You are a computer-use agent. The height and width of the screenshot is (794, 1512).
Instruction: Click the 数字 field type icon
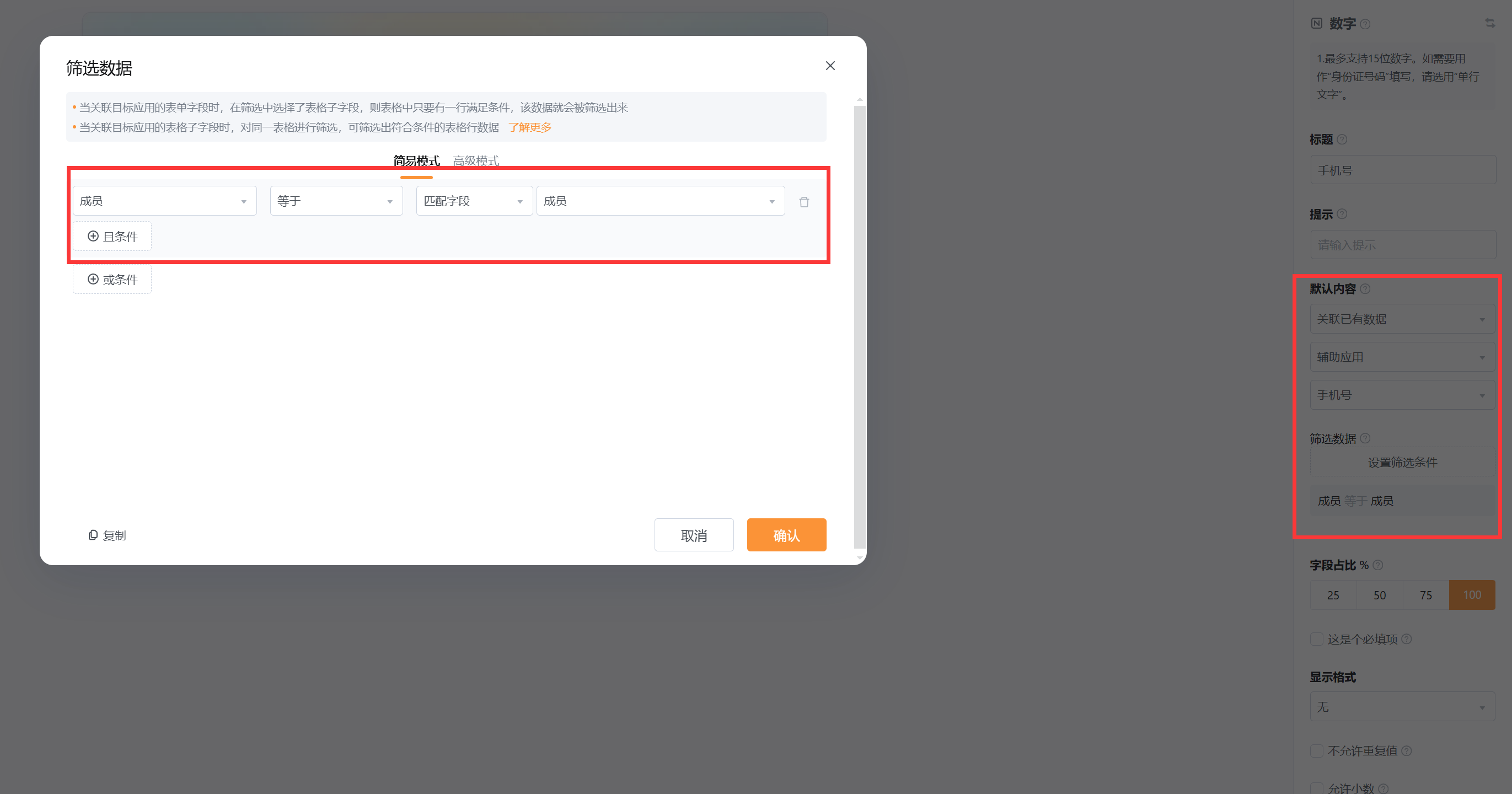tap(1317, 24)
